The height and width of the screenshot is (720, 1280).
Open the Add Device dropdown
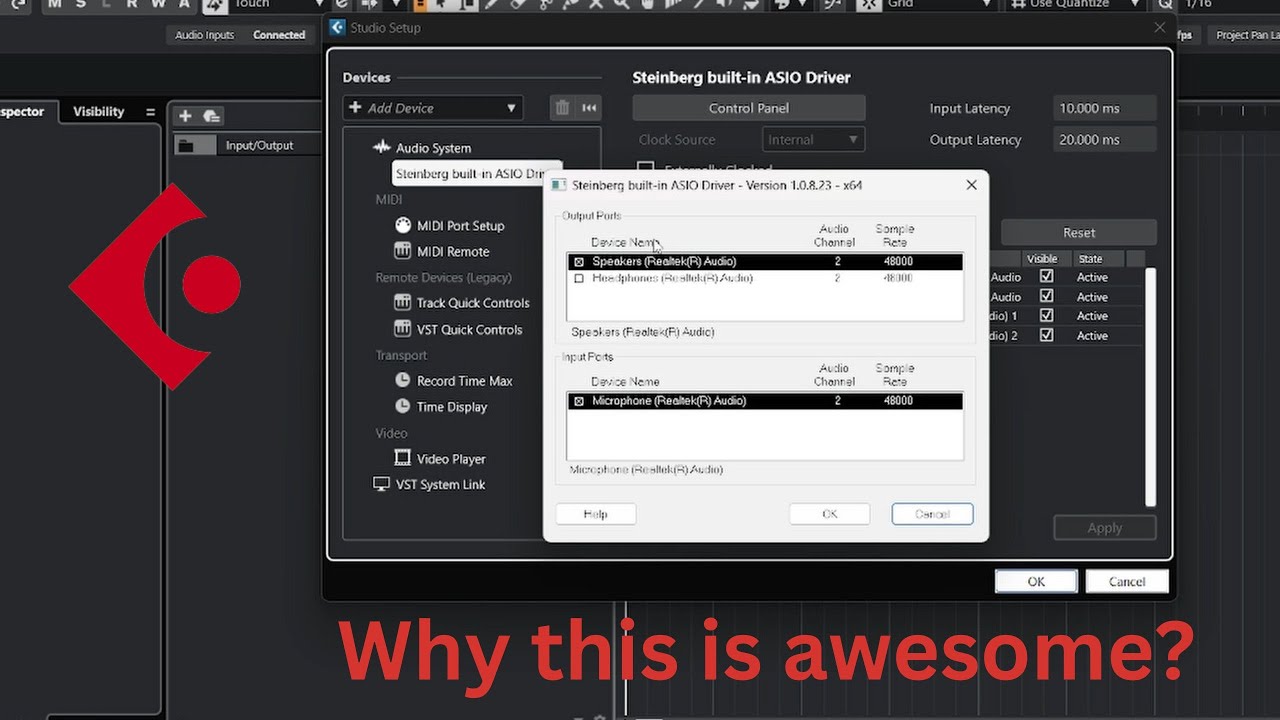433,108
